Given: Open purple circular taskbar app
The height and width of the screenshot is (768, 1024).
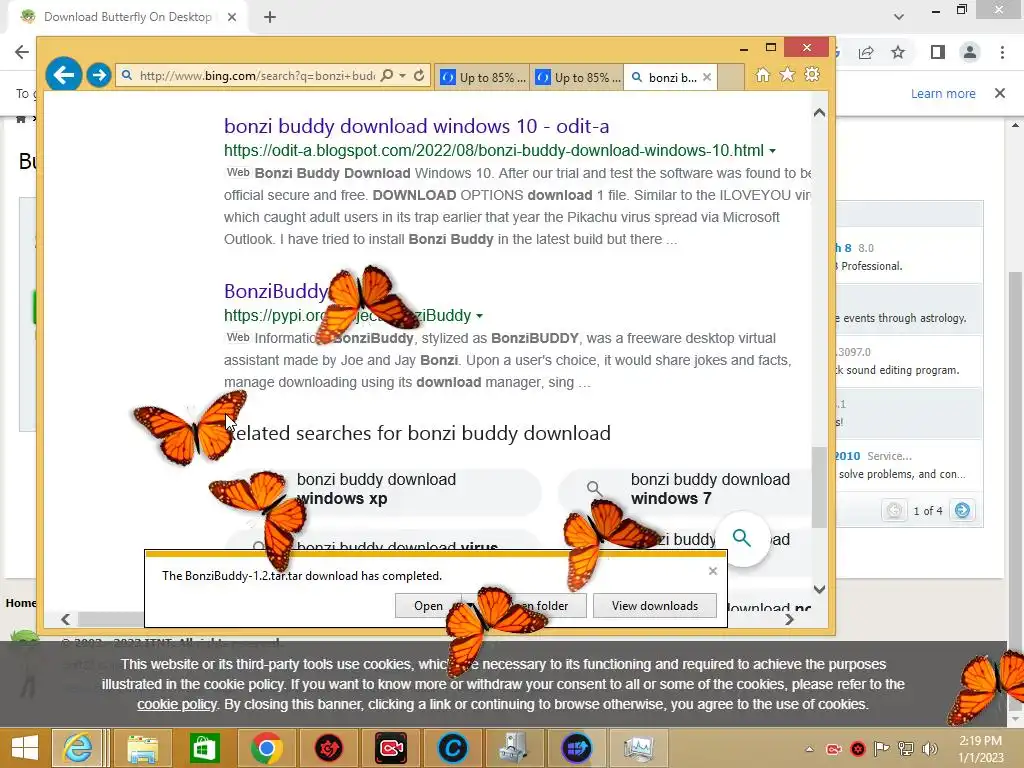Looking at the screenshot, I should [x=577, y=748].
